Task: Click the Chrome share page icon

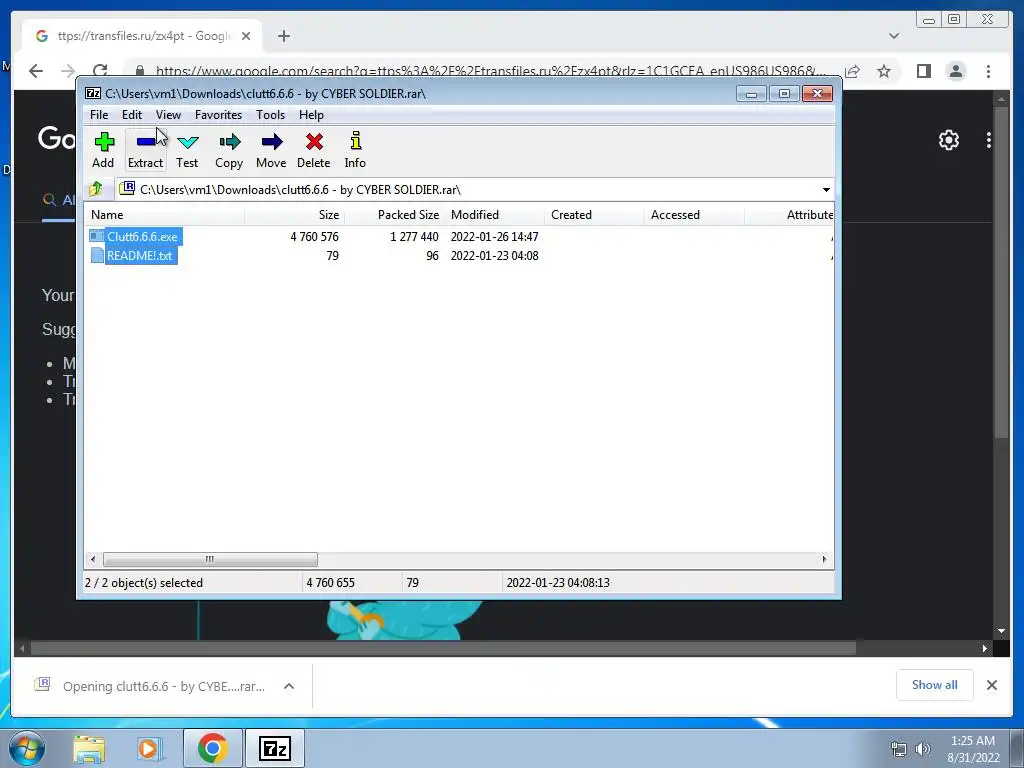Action: point(852,71)
